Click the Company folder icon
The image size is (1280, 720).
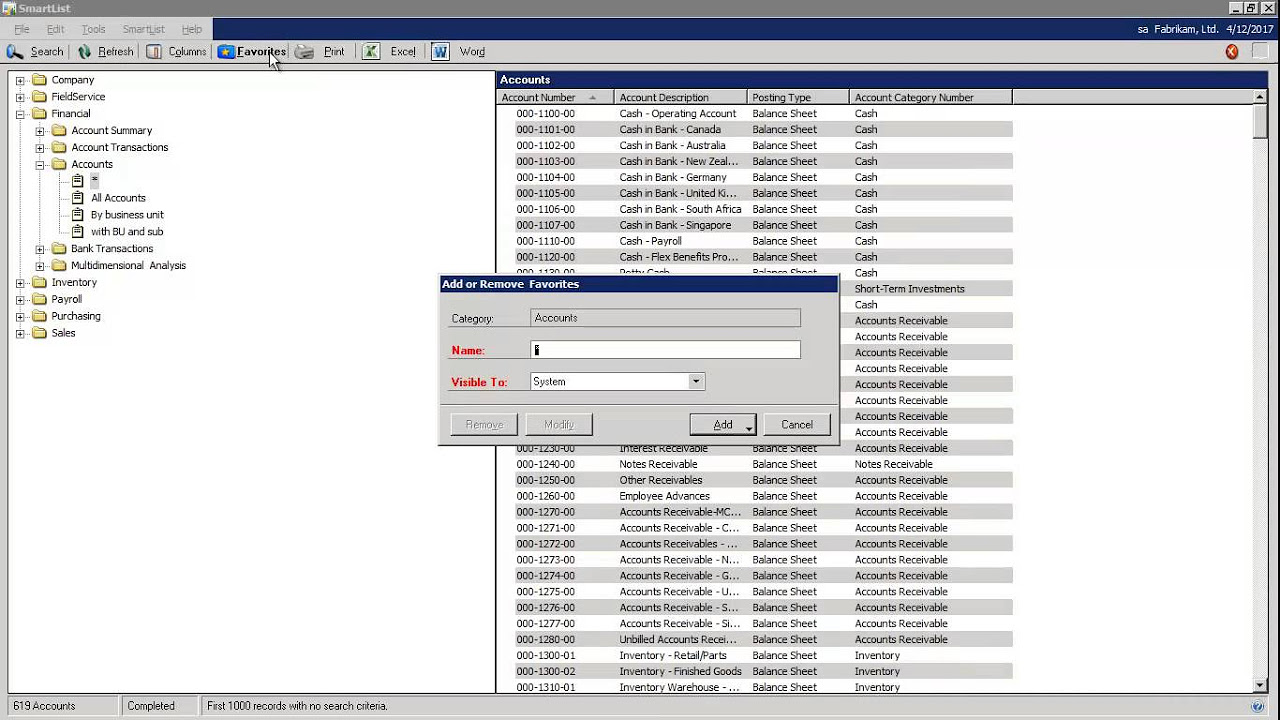coord(39,80)
